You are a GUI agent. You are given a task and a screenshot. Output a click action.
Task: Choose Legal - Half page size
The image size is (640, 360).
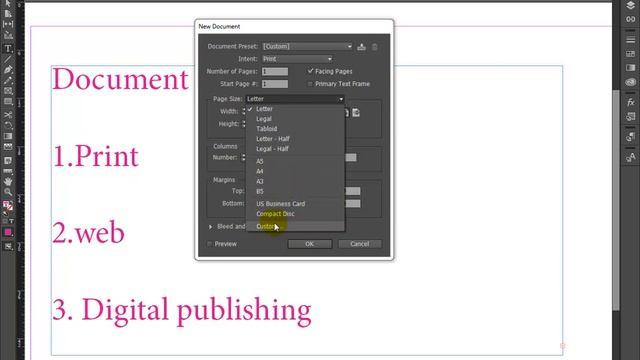coord(295,149)
